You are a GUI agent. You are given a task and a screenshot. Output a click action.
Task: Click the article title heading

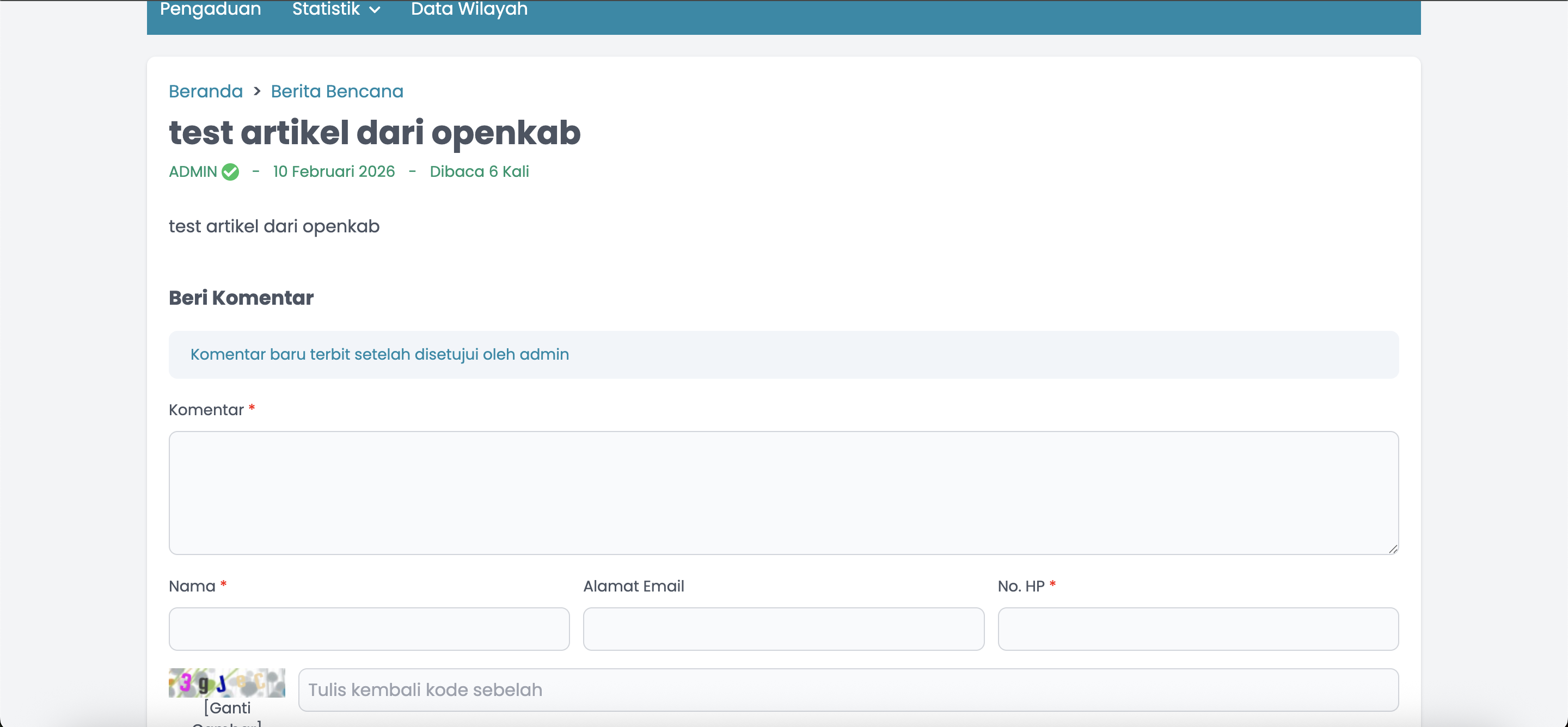tap(375, 133)
